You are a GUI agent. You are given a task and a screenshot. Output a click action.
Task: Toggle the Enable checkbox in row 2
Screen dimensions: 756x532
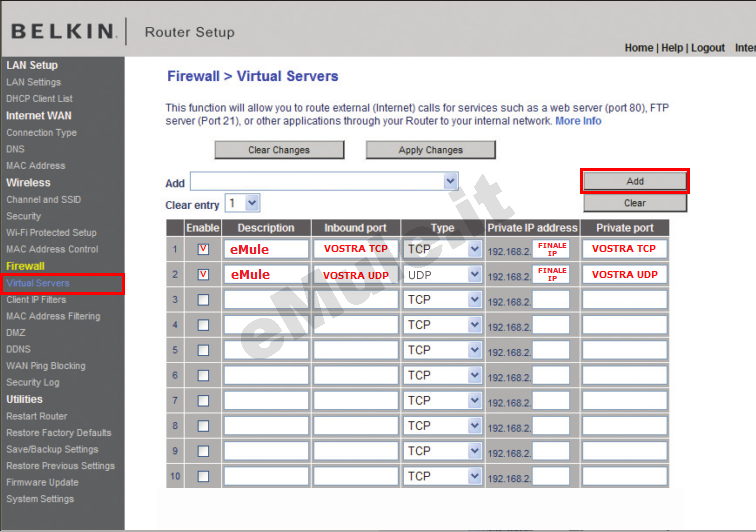(203, 274)
